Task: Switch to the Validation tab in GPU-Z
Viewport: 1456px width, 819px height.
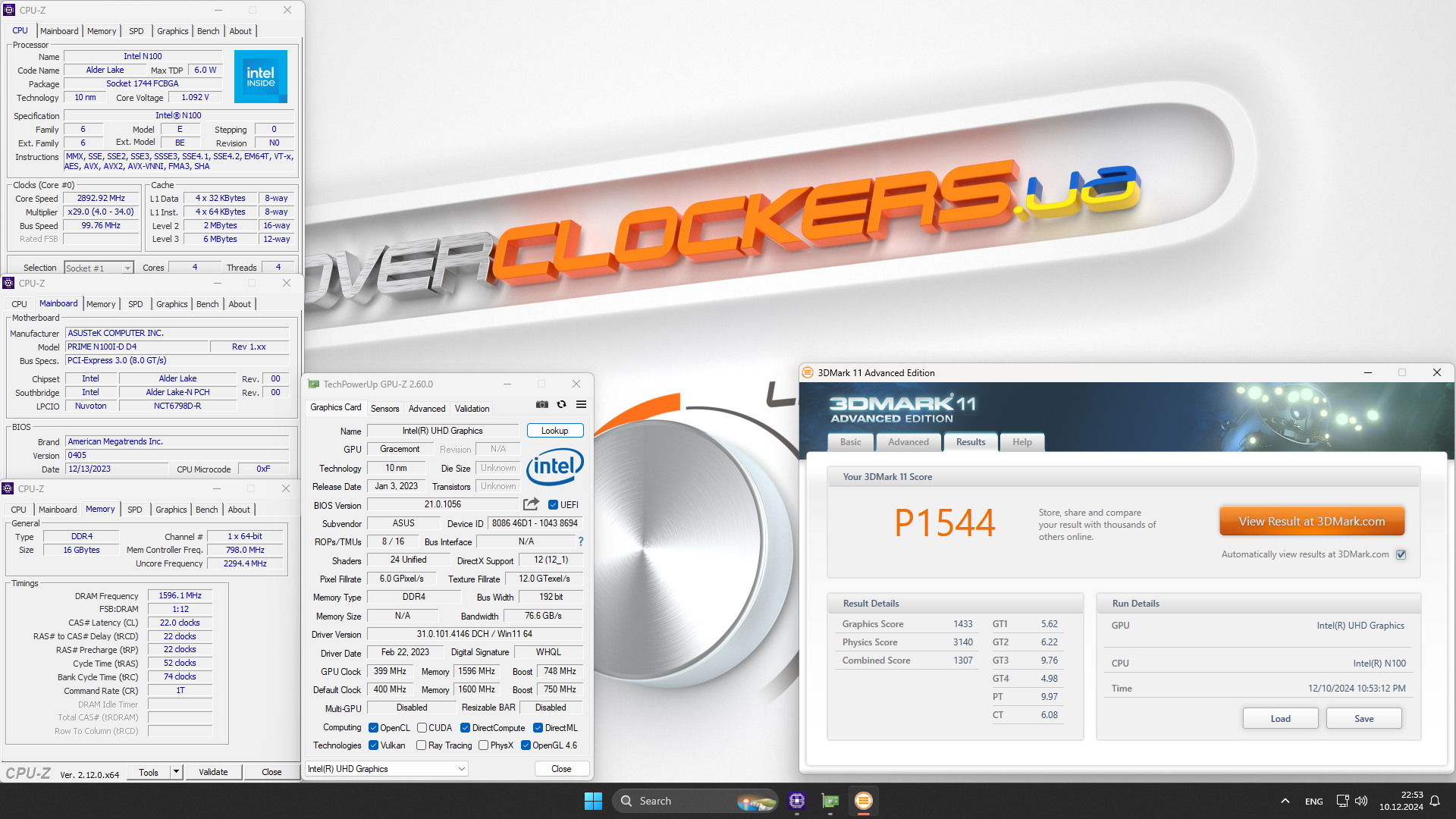Action: tap(472, 409)
